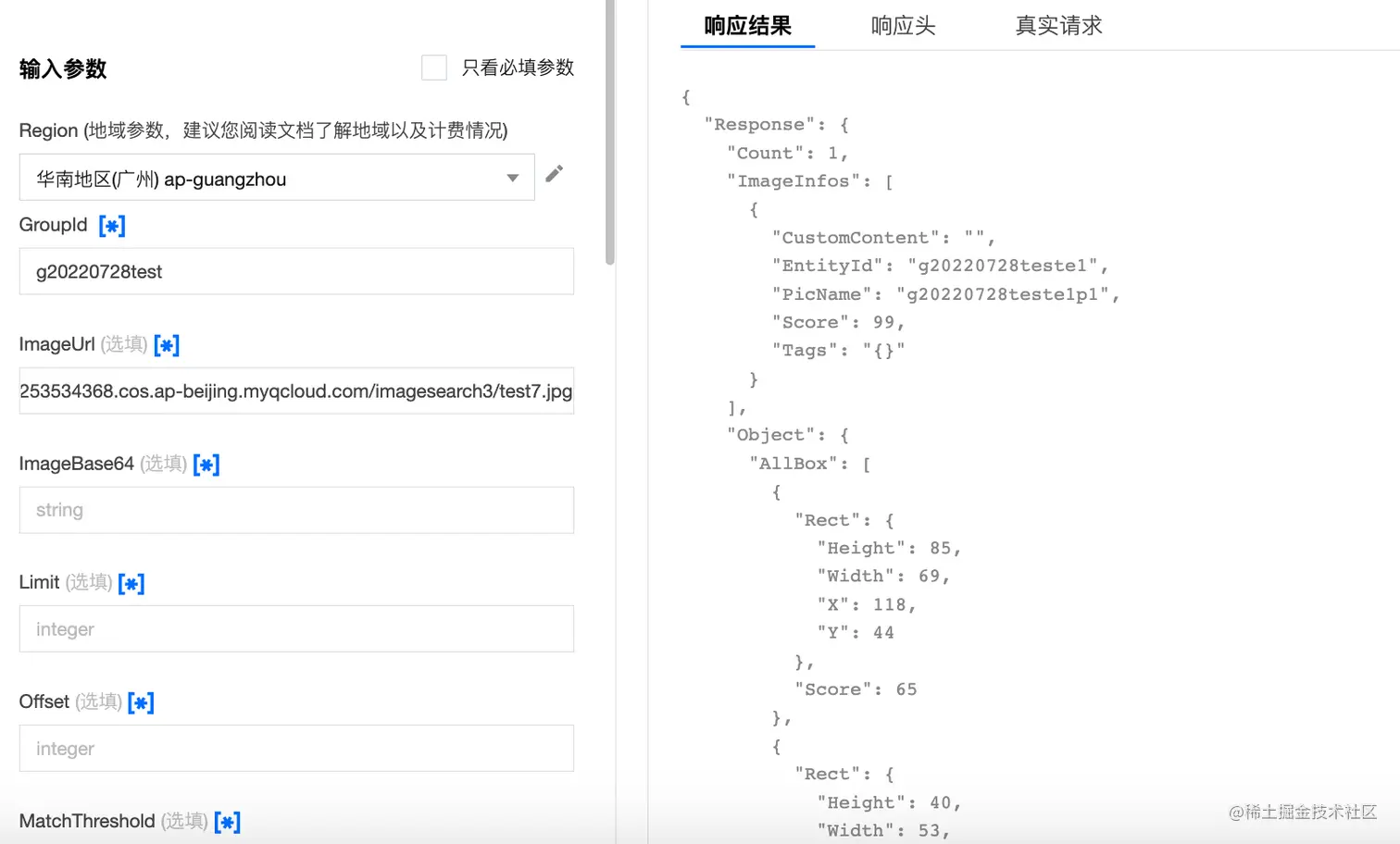Click the asterisk icon next to ImageBase64

click(x=206, y=465)
